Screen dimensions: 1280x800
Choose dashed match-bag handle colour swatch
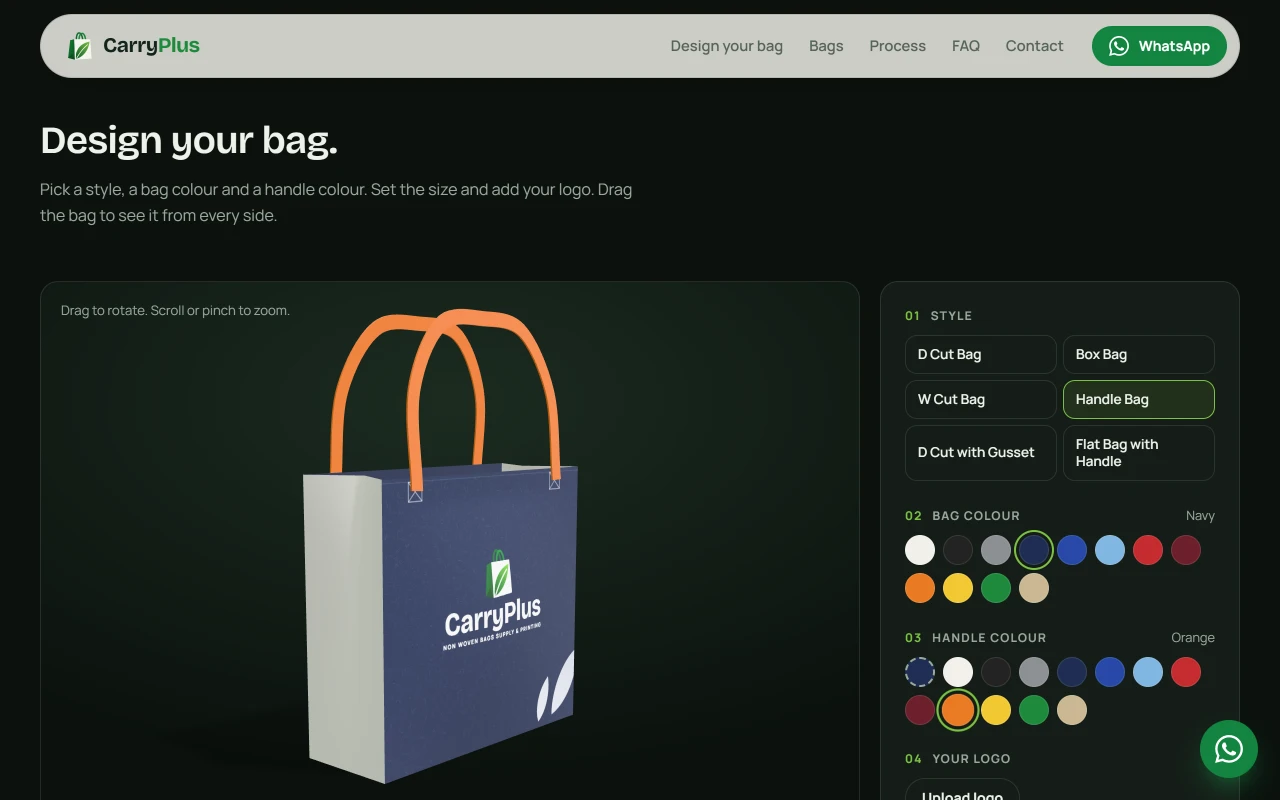920,672
